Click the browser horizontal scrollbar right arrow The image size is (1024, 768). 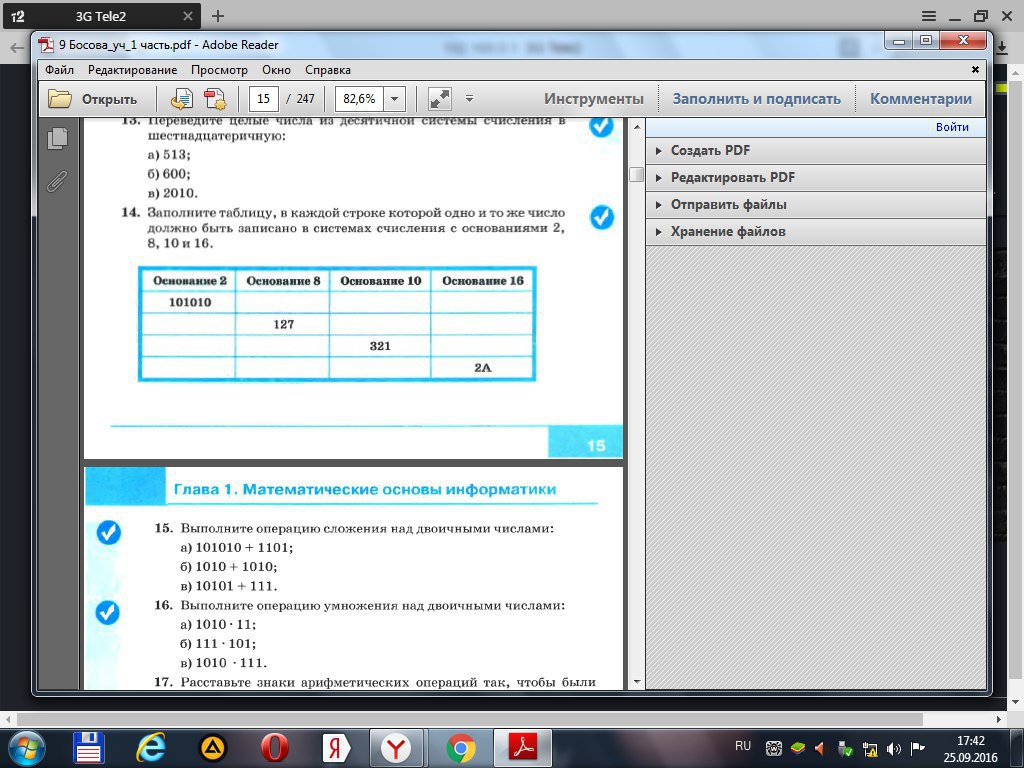pyautogui.click(x=999, y=719)
